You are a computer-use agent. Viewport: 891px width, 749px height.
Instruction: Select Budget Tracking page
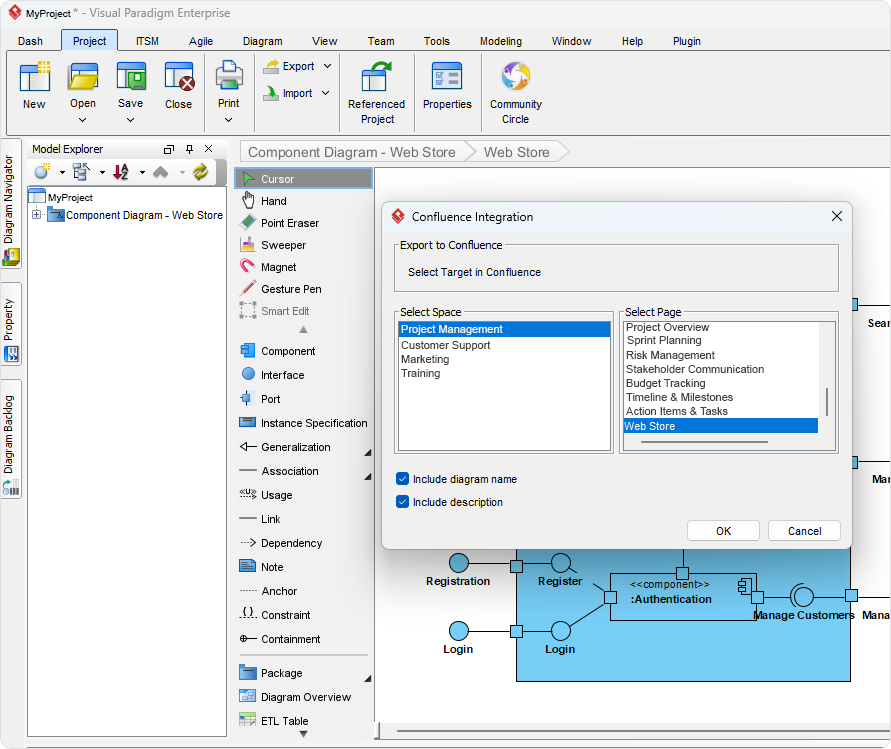click(x=665, y=383)
